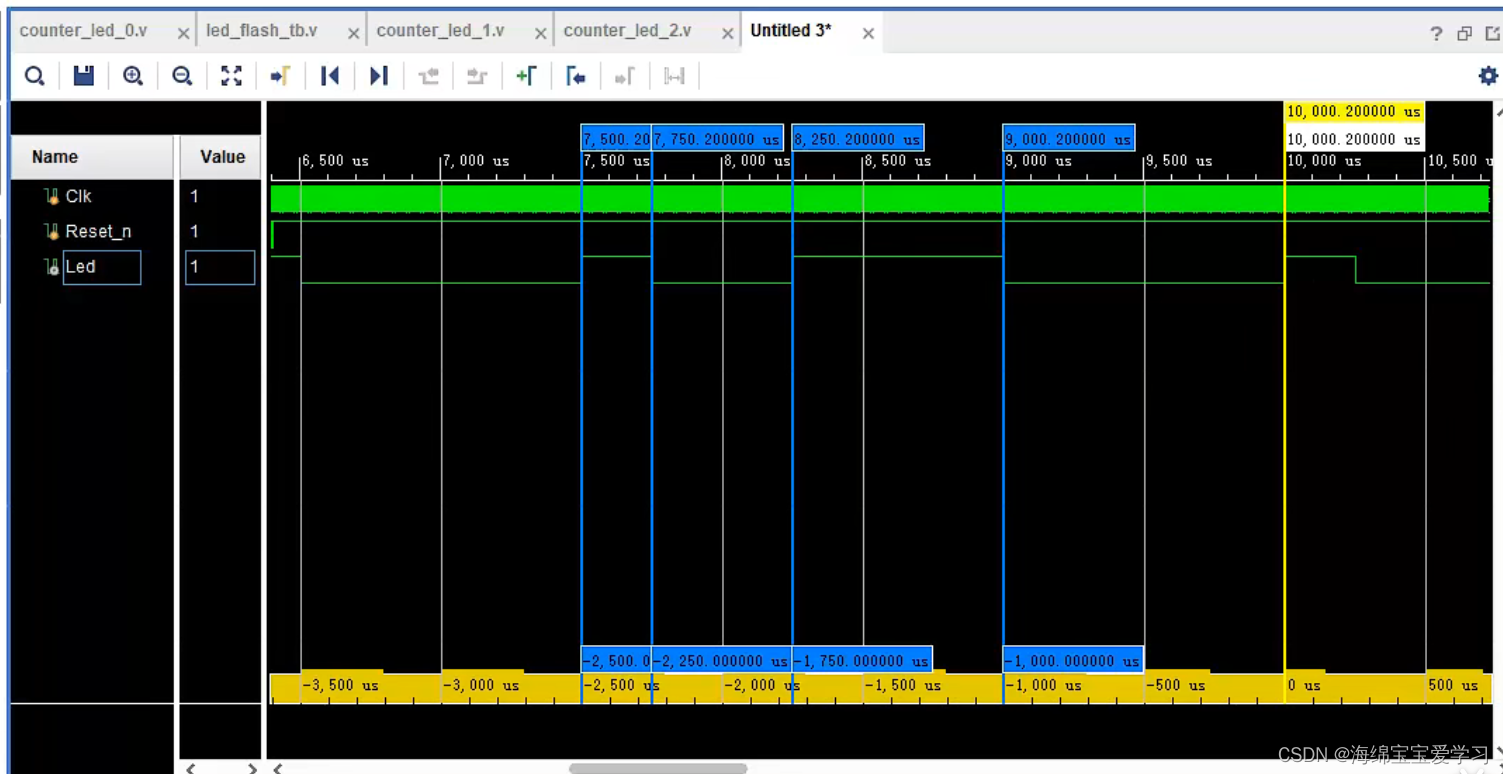The height and width of the screenshot is (774, 1503).
Task: Select the 8,250.200000 us marker label
Action: click(x=858, y=139)
